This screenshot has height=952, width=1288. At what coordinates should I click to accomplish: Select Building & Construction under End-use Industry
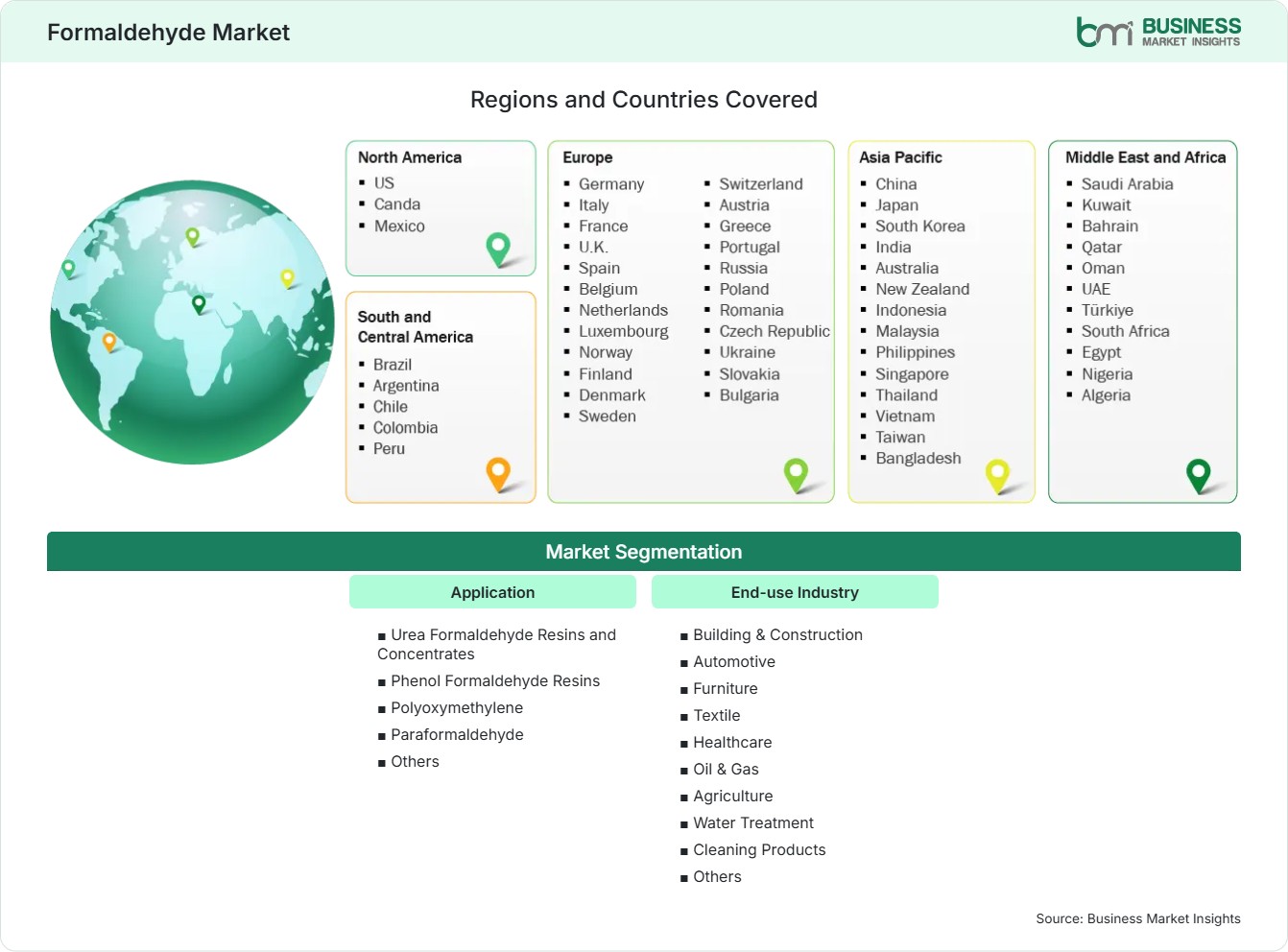click(x=777, y=635)
